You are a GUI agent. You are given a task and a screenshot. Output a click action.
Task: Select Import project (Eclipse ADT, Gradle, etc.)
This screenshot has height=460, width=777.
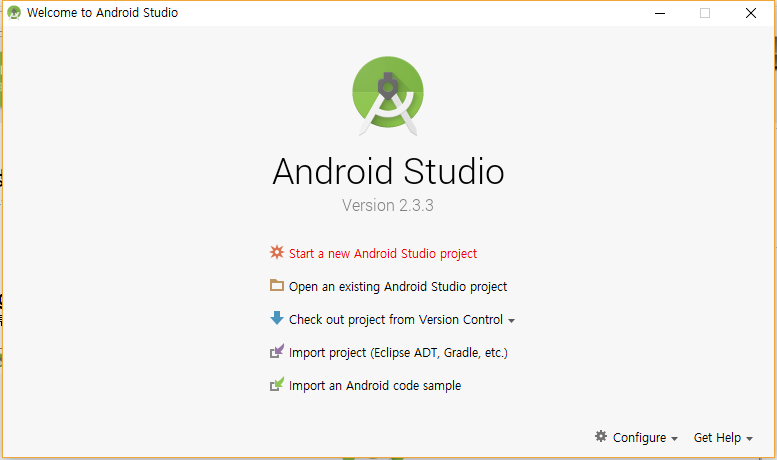398,353
